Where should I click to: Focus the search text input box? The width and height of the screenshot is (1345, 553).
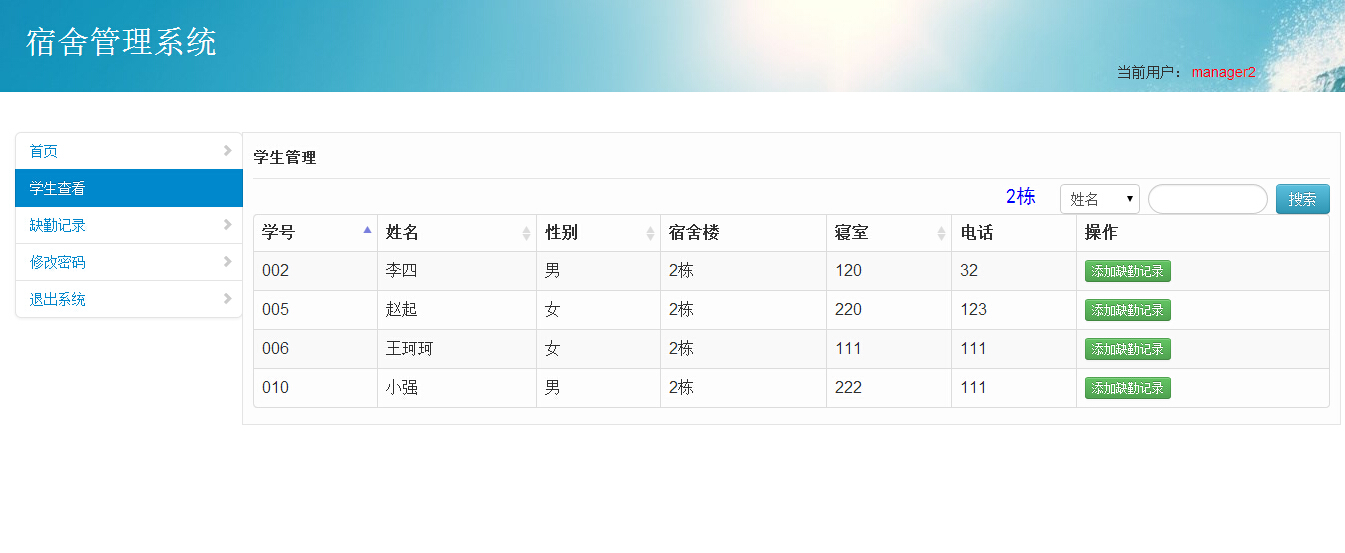pyautogui.click(x=1207, y=199)
